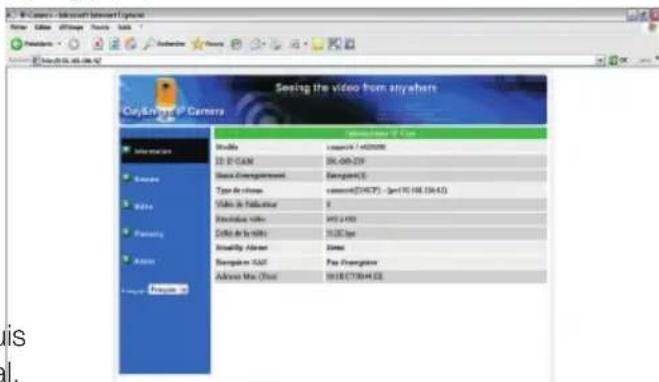
Task: Select Information in the camera sidebar
Action: (x=165, y=151)
